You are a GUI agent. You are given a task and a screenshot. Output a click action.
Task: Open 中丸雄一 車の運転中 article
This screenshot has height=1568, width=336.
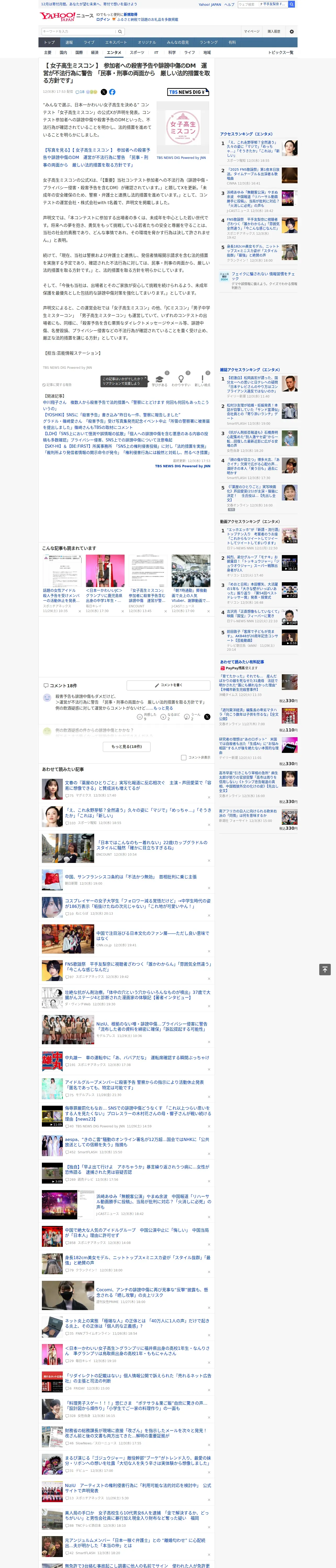pyautogui.click(x=137, y=1057)
